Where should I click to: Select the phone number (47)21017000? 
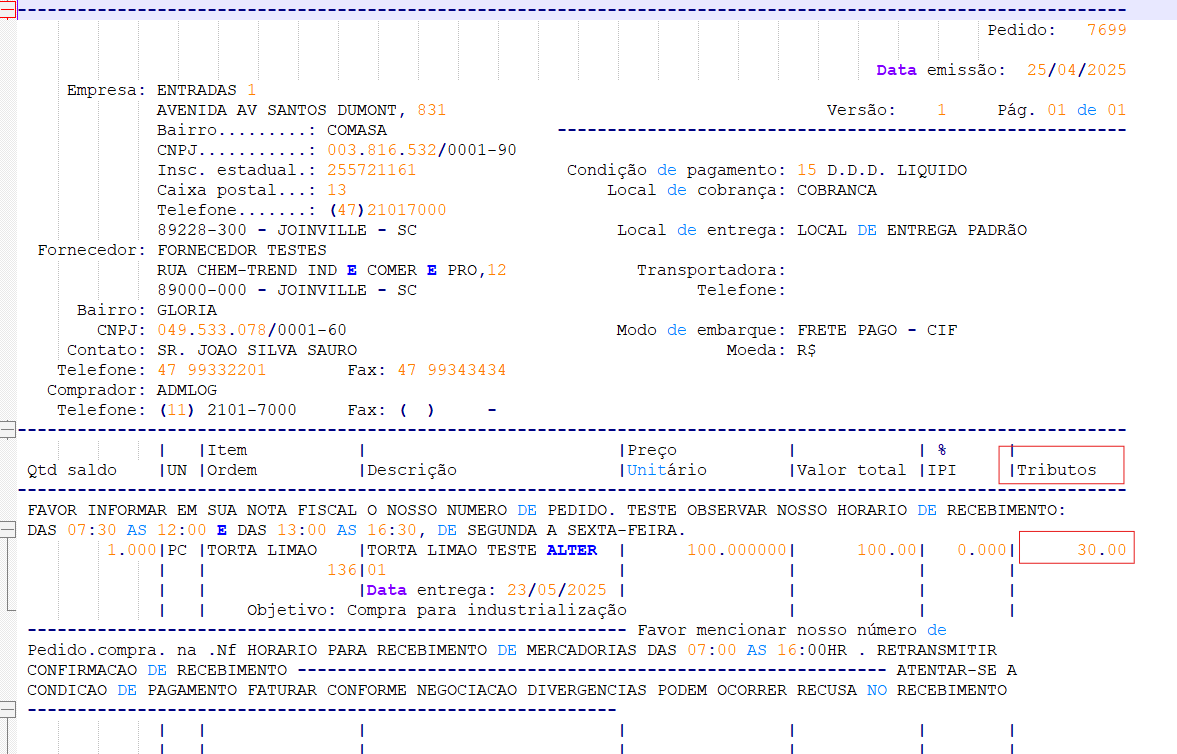click(387, 210)
